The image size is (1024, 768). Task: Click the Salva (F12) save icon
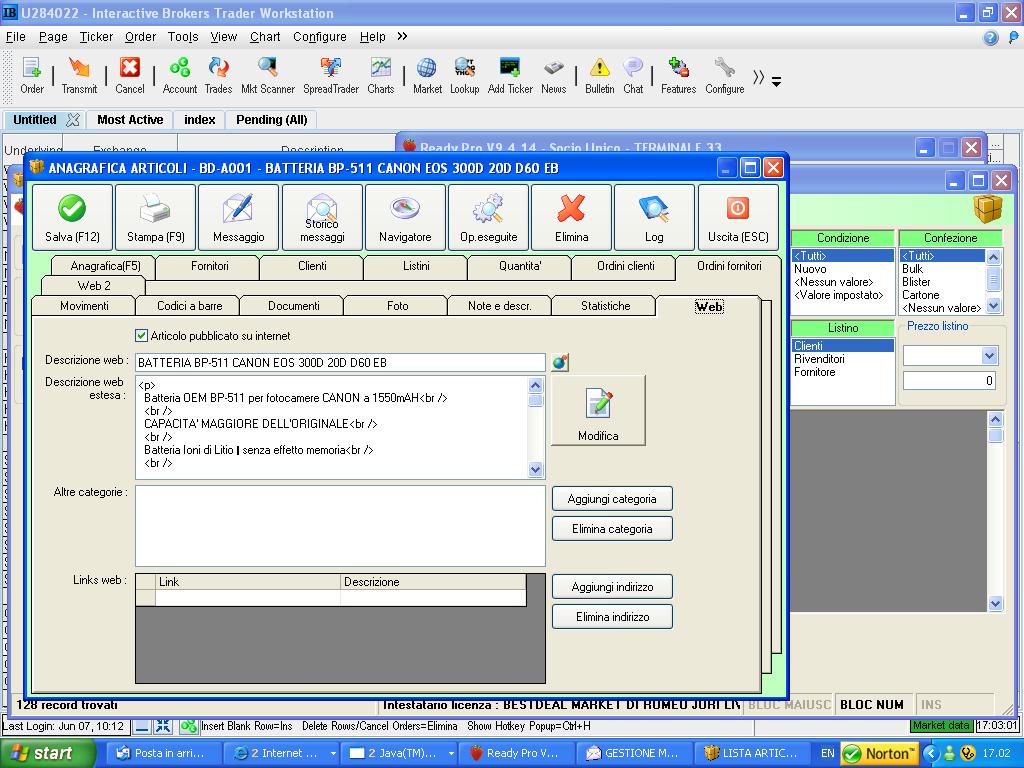pyautogui.click(x=72, y=217)
